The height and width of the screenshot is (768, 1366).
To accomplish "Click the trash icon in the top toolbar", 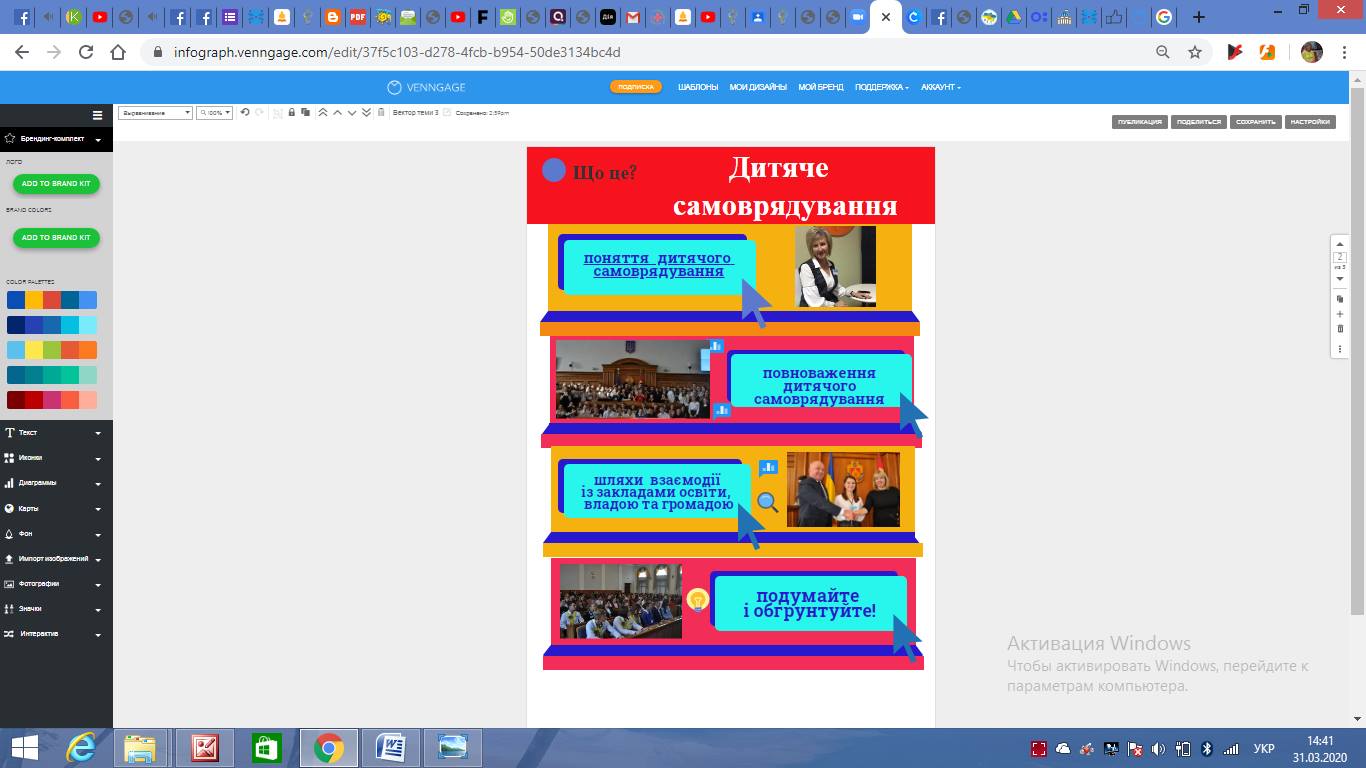I will coord(381,113).
